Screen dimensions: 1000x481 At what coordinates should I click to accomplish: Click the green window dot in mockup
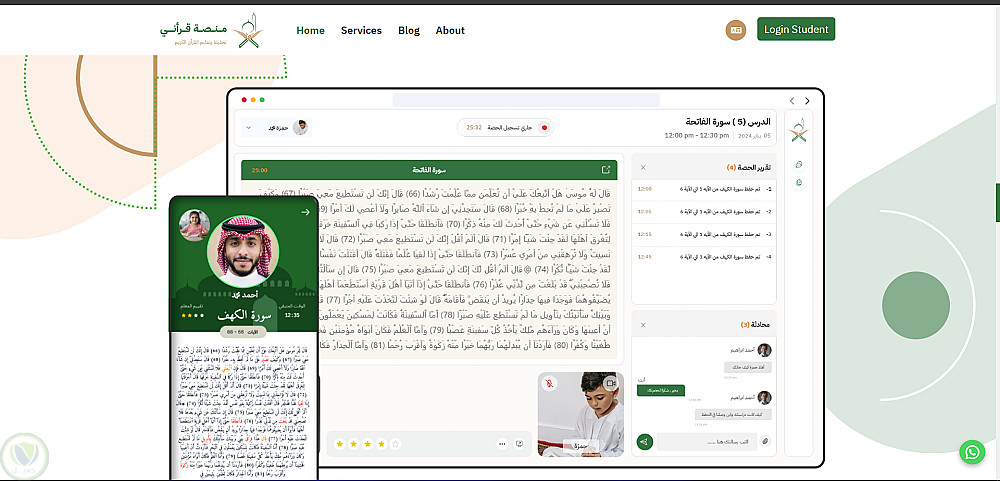point(262,100)
